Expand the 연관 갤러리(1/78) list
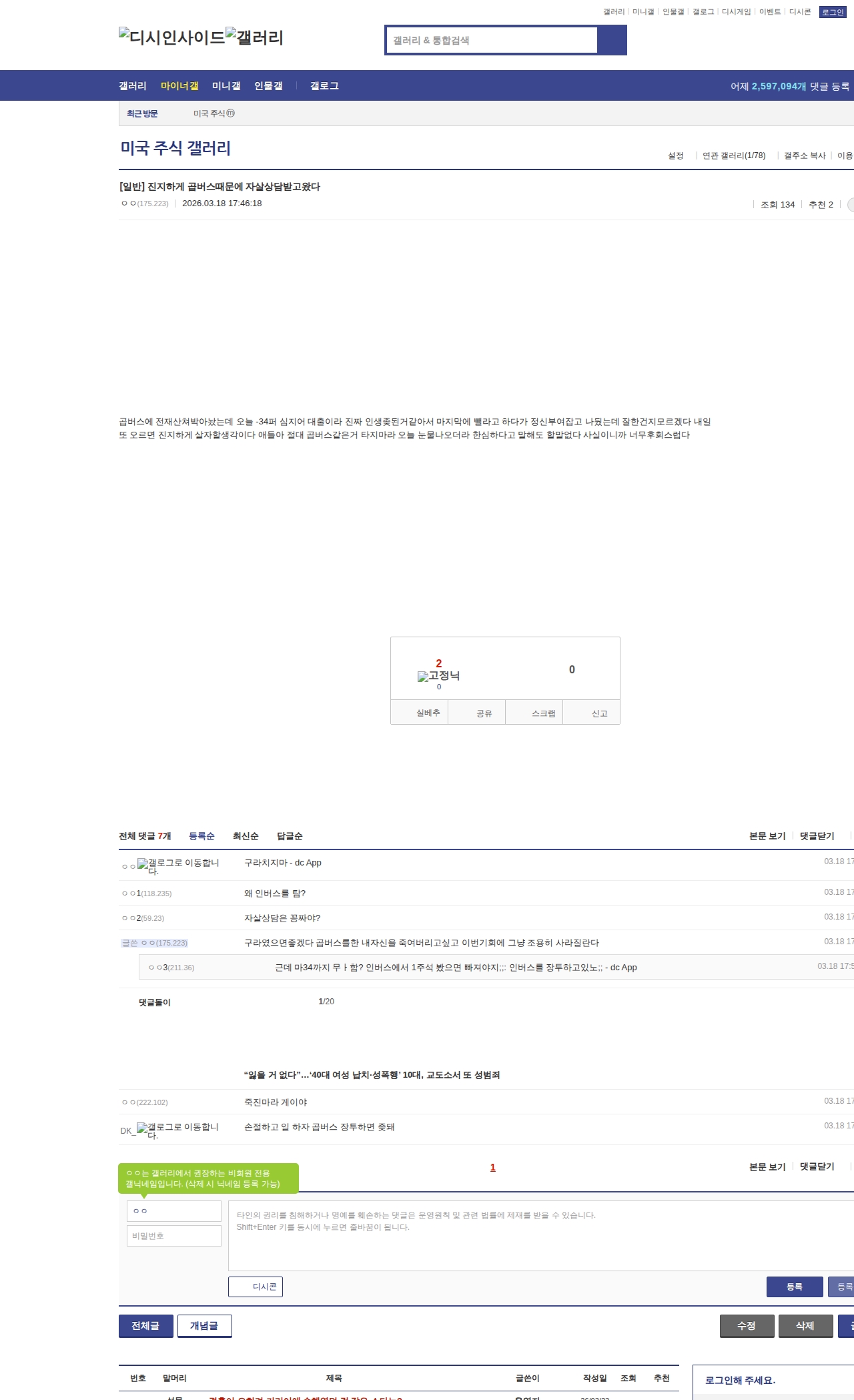The height and width of the screenshot is (1400, 854). pos(734,155)
